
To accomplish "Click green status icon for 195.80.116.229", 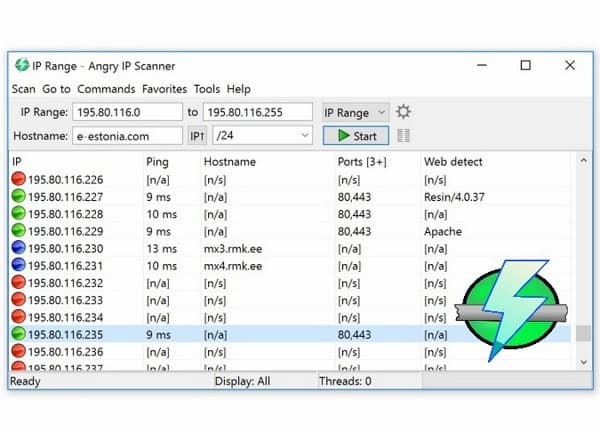I will coord(18,230).
